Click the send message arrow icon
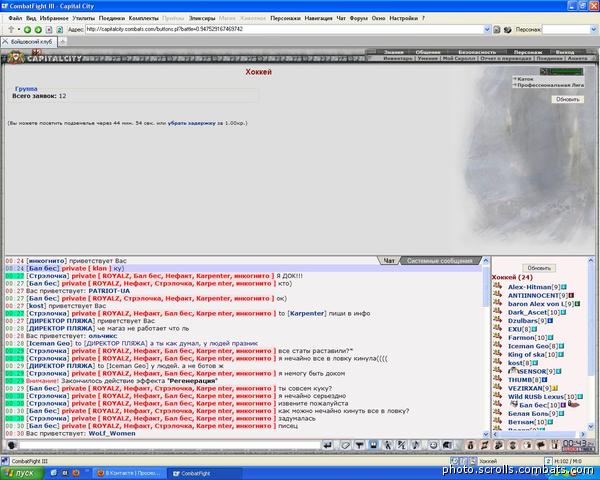This screenshot has height=480, width=600. click(328, 445)
